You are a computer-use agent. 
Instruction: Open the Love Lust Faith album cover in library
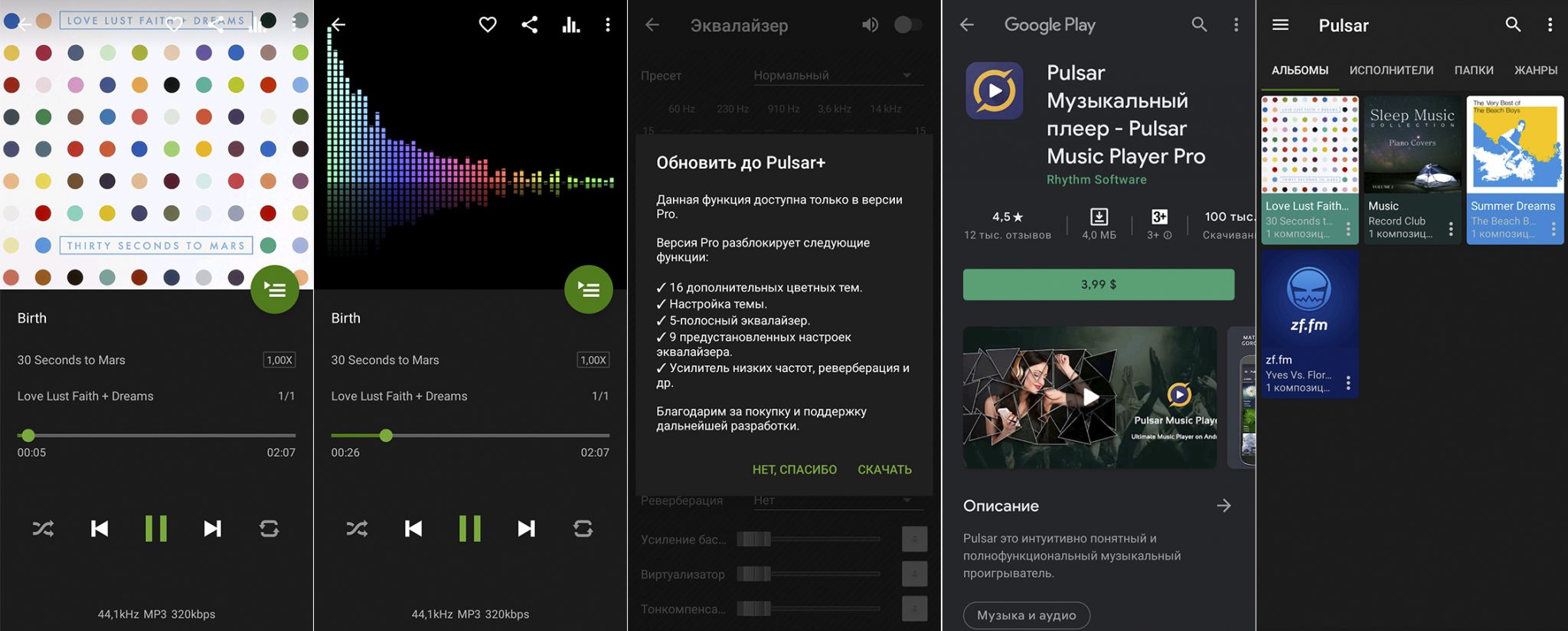pos(1310,145)
